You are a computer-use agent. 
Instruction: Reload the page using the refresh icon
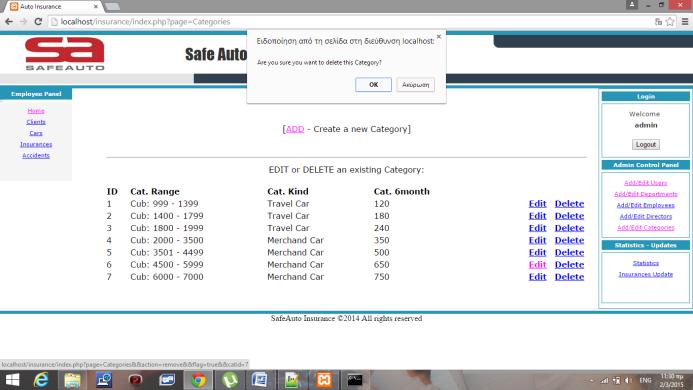pyautogui.click(x=38, y=22)
